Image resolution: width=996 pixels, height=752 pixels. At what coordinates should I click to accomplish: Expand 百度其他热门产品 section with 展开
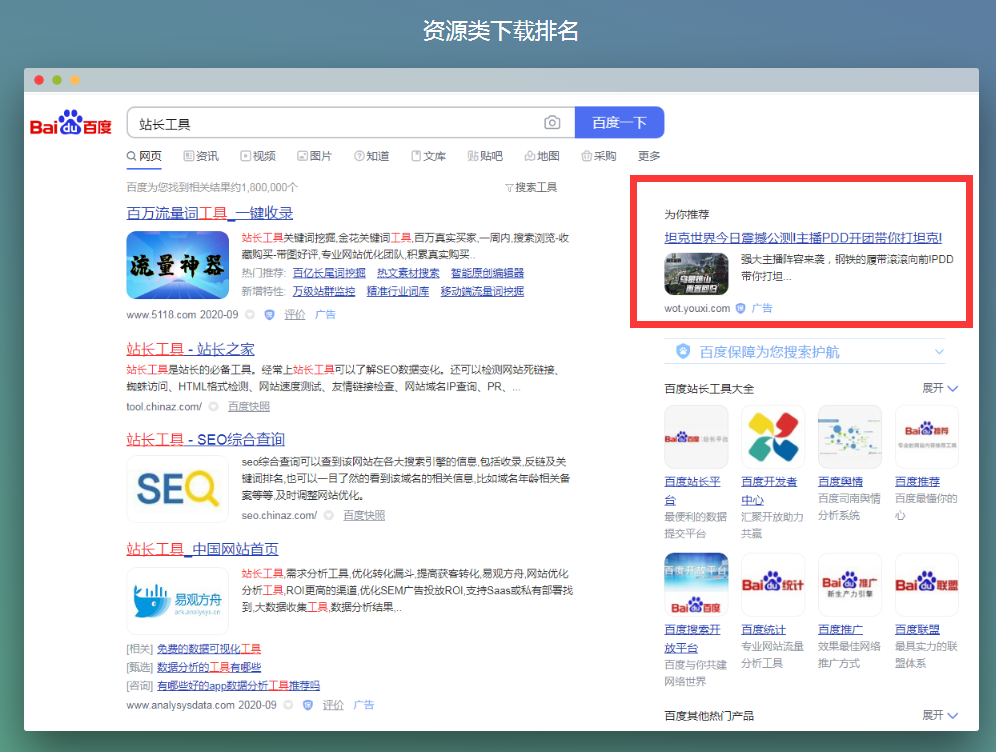click(x=940, y=715)
